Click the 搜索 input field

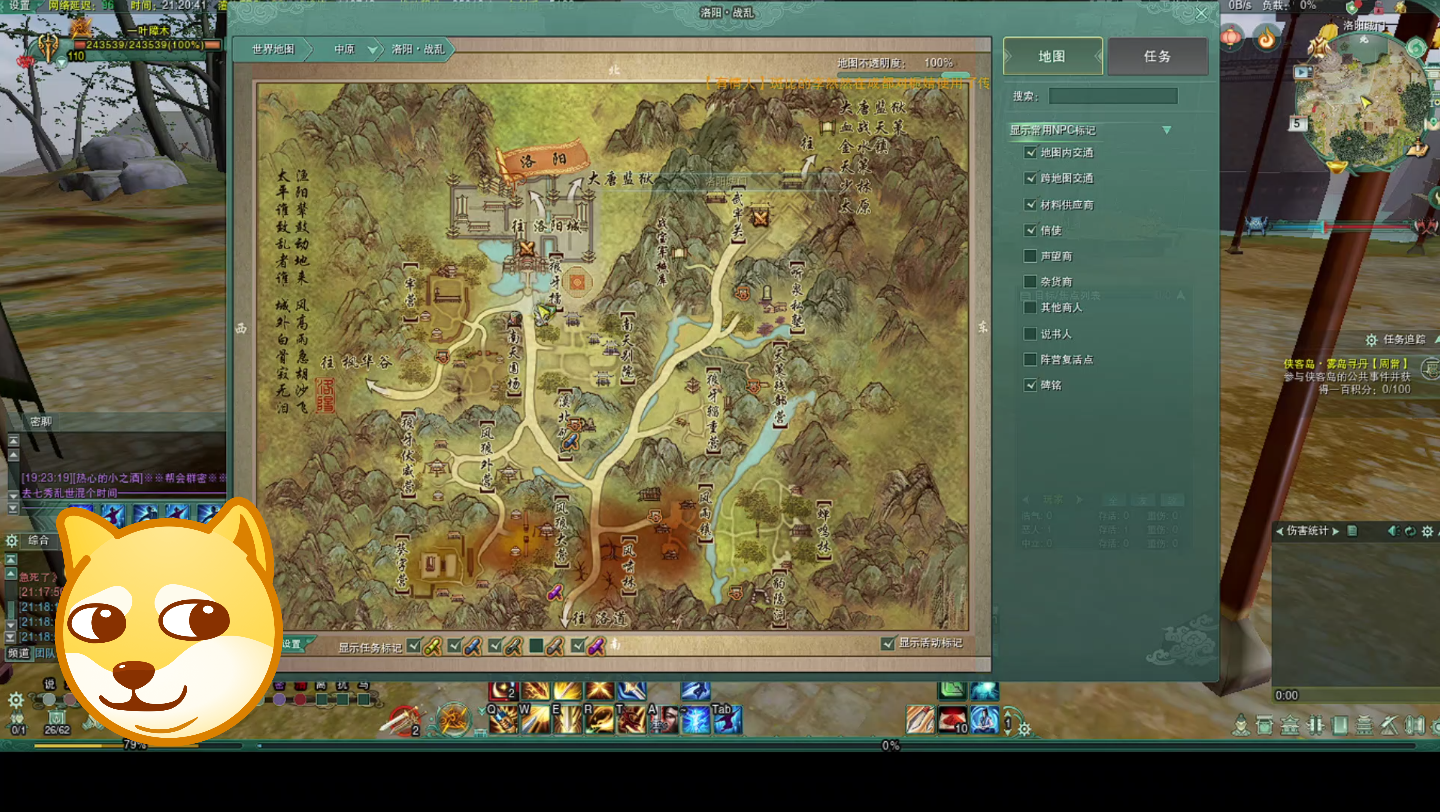1113,96
